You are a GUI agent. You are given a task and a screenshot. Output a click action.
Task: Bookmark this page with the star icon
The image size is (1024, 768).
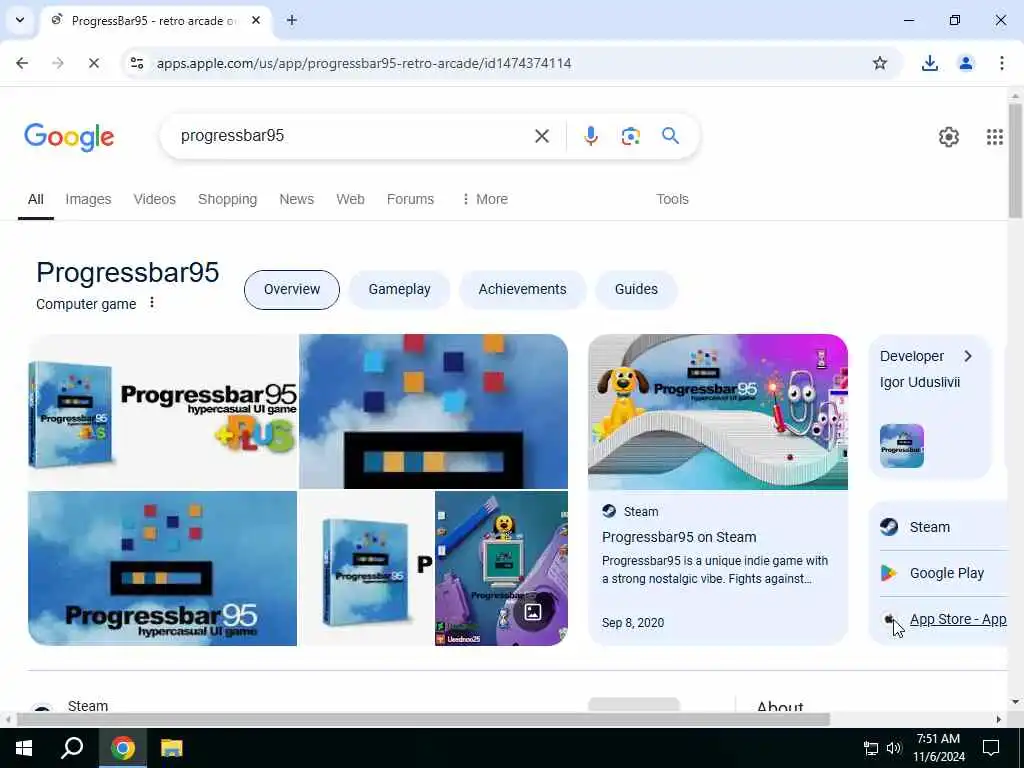880,63
